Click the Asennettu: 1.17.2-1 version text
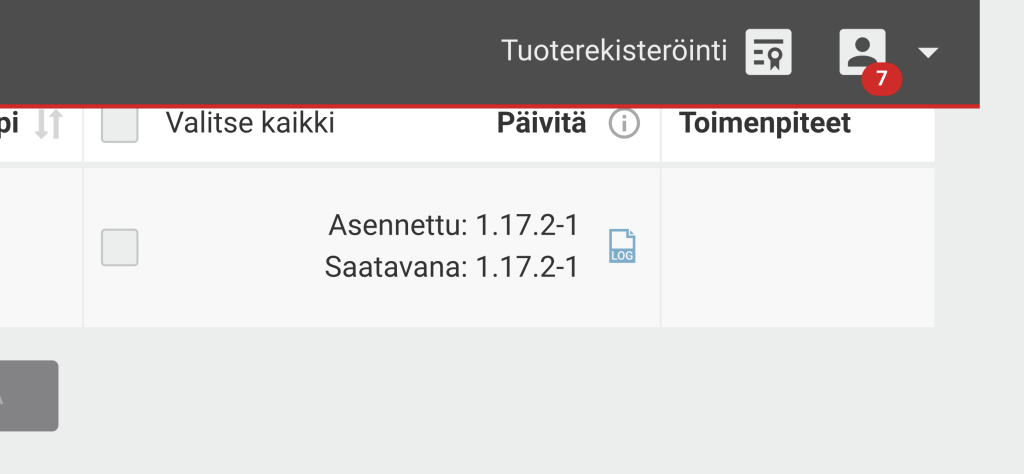1024x474 pixels. 453,226
